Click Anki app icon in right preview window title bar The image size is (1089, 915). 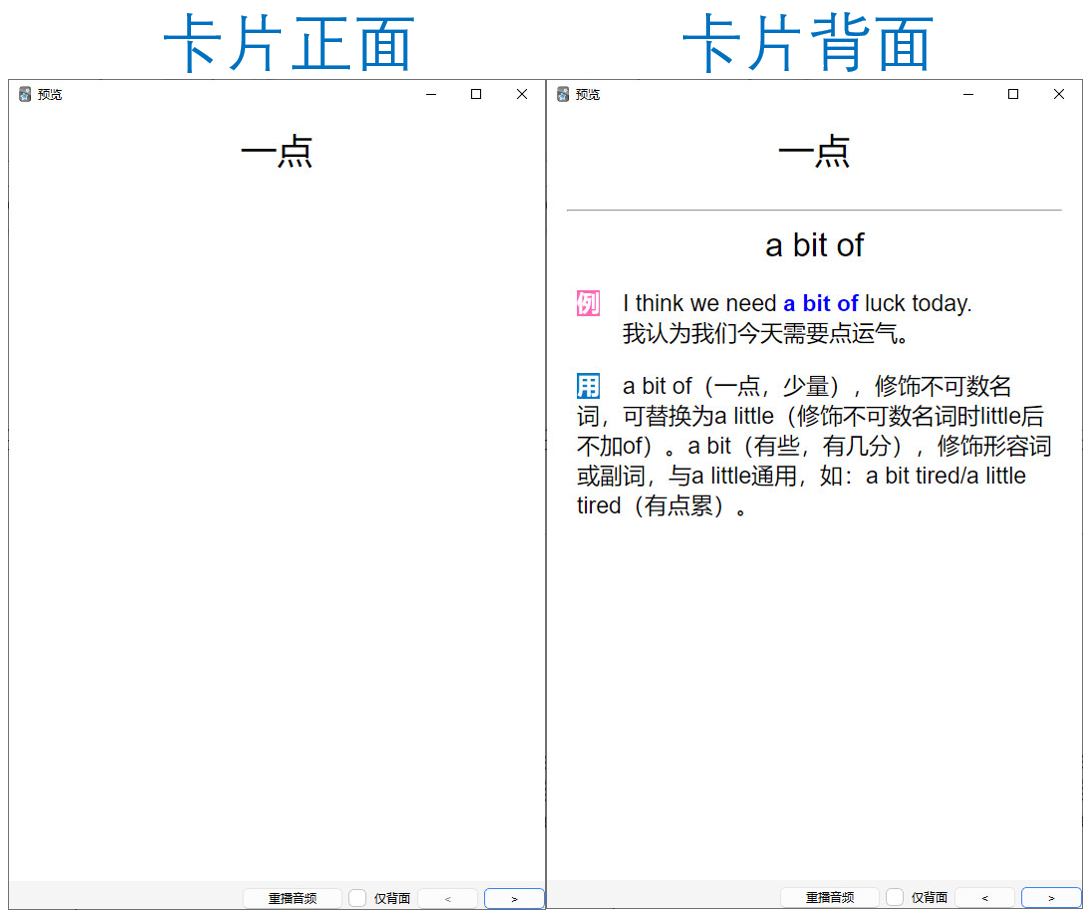pos(563,94)
